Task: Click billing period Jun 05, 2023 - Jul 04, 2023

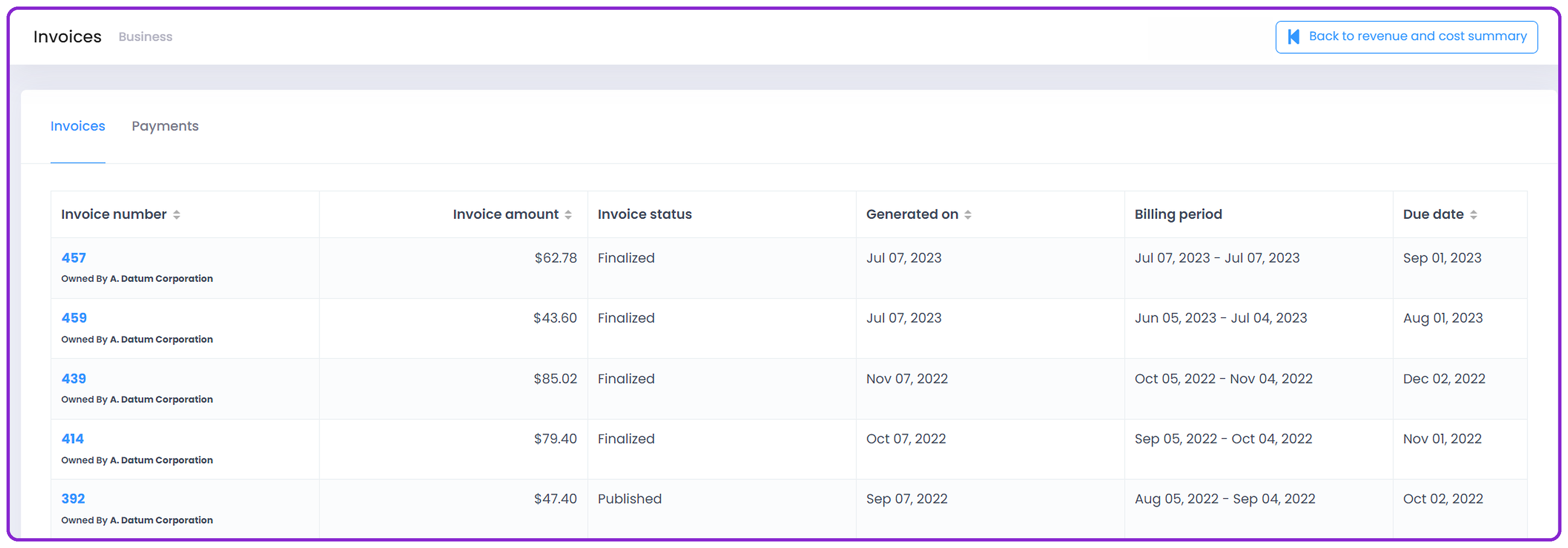Action: 1221,318
